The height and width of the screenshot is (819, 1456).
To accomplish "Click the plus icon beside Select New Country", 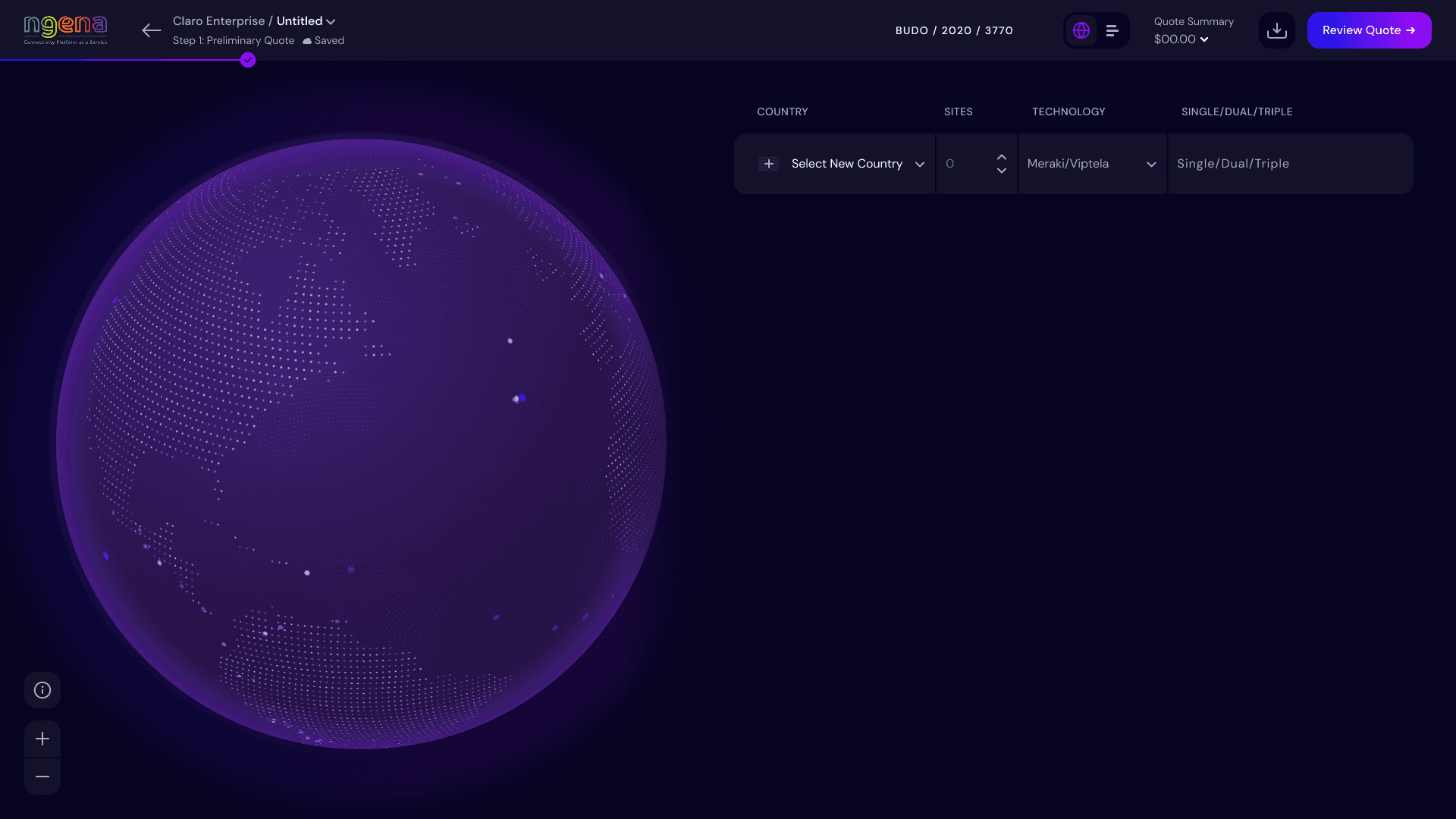I will pyautogui.click(x=769, y=164).
